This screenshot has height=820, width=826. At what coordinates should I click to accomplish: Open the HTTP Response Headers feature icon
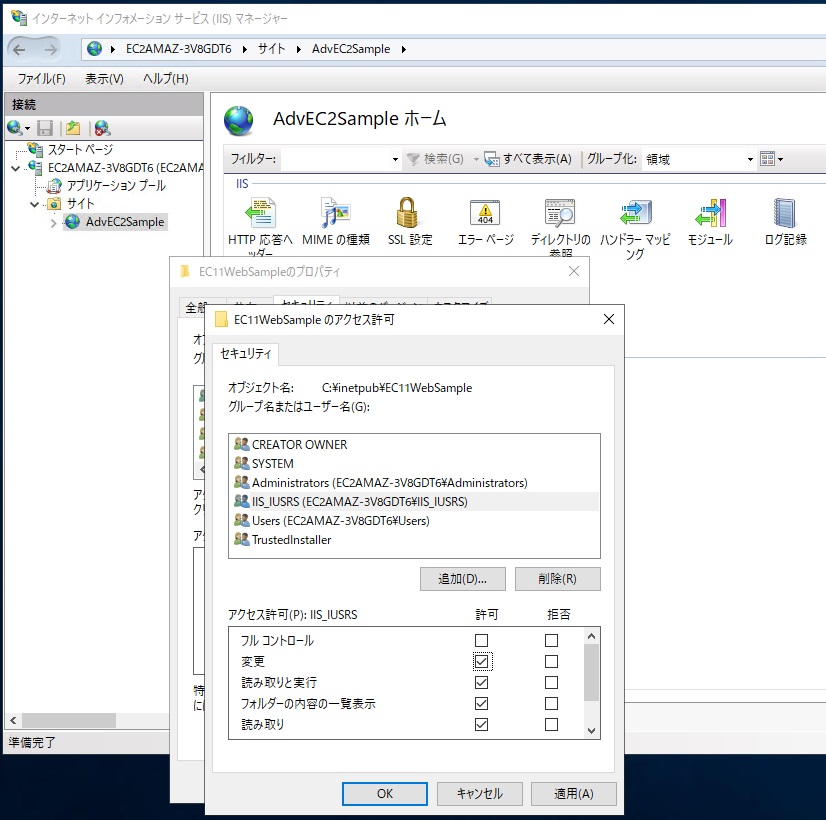coord(260,213)
